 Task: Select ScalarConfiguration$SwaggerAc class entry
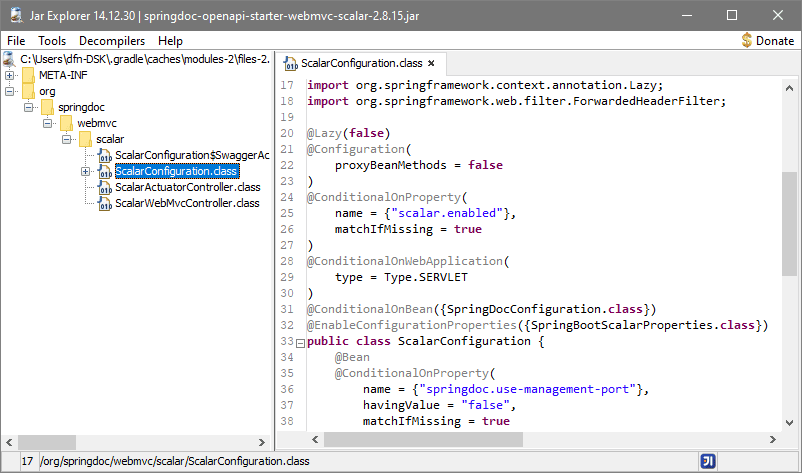pos(192,155)
